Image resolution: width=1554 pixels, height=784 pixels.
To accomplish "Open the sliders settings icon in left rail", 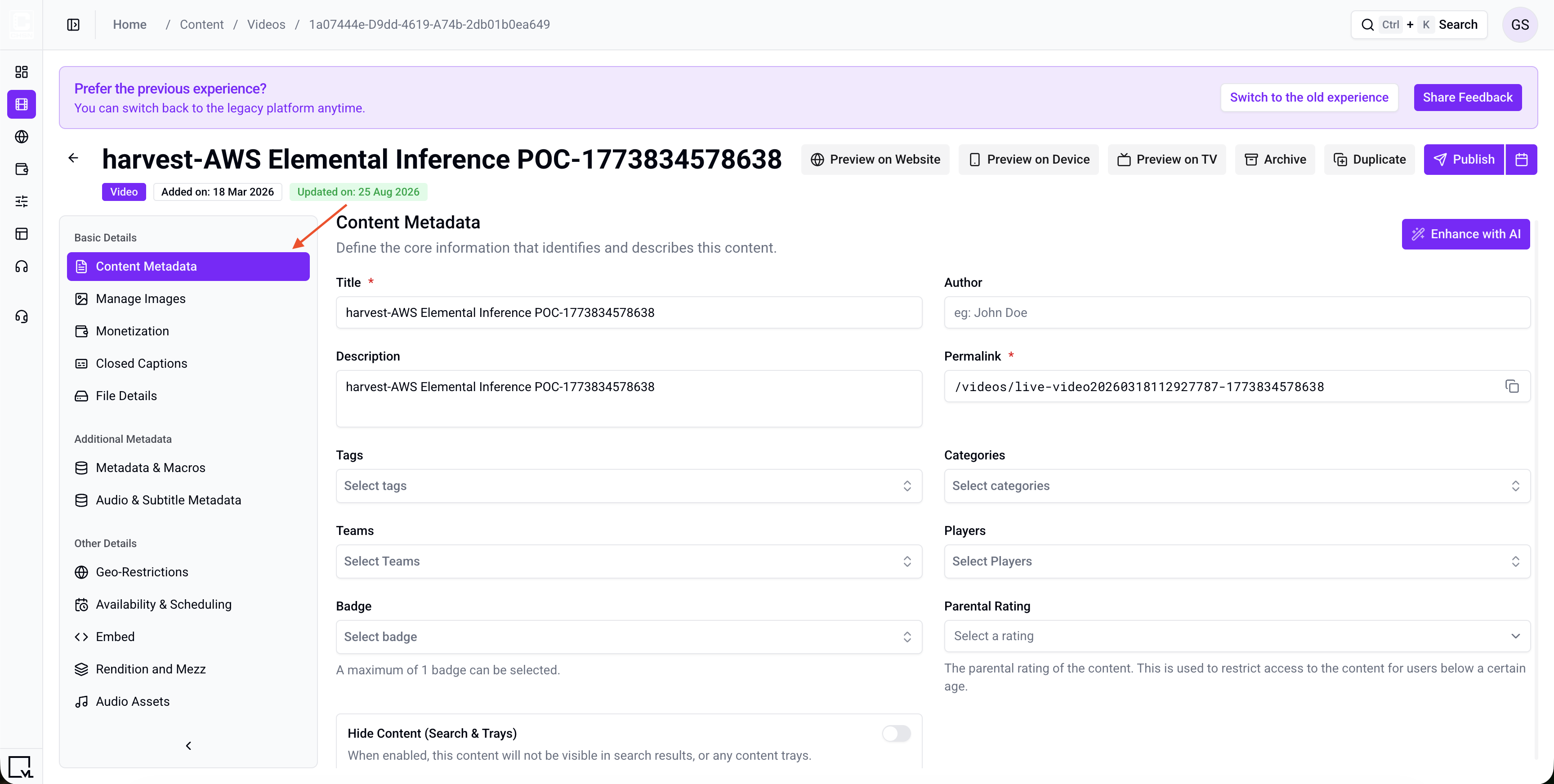I will click(x=22, y=201).
